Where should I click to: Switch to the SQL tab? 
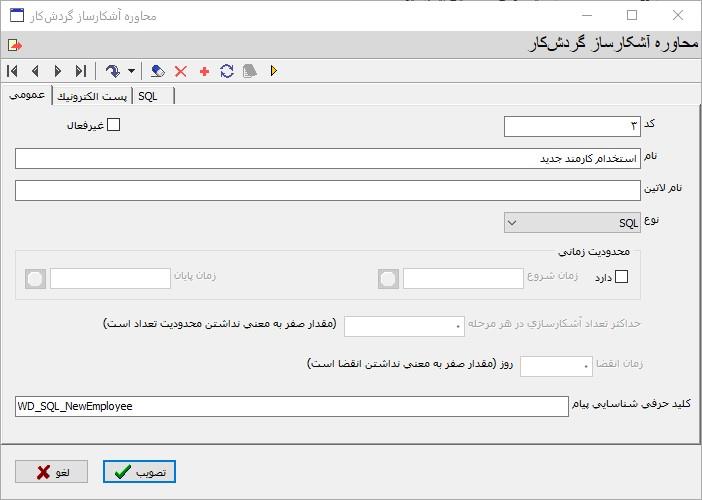[x=149, y=96]
